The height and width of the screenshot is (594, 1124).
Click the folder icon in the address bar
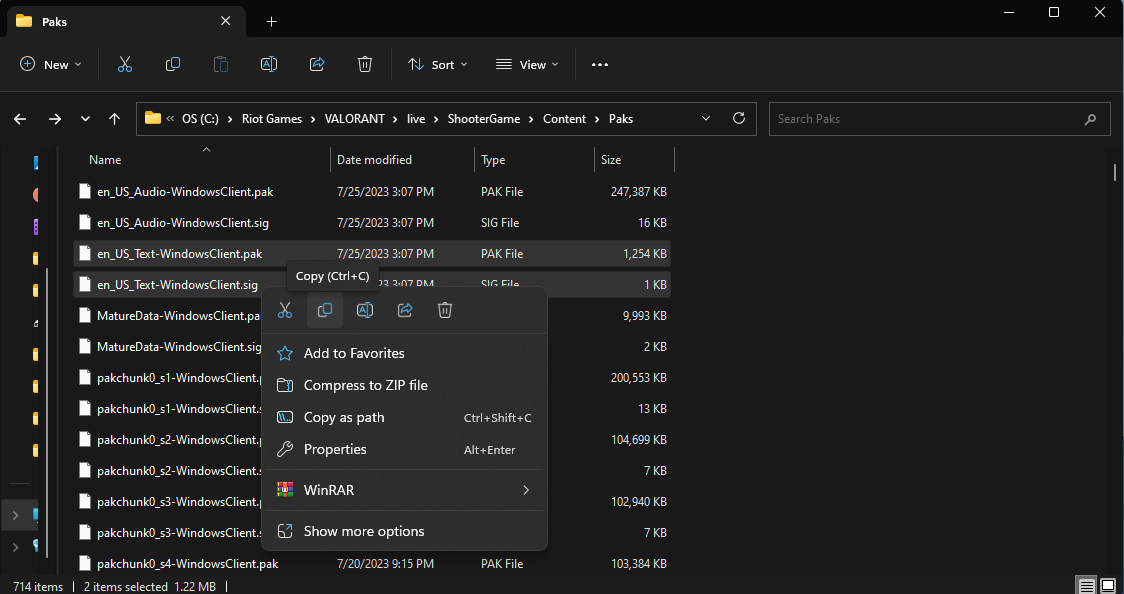[153, 118]
